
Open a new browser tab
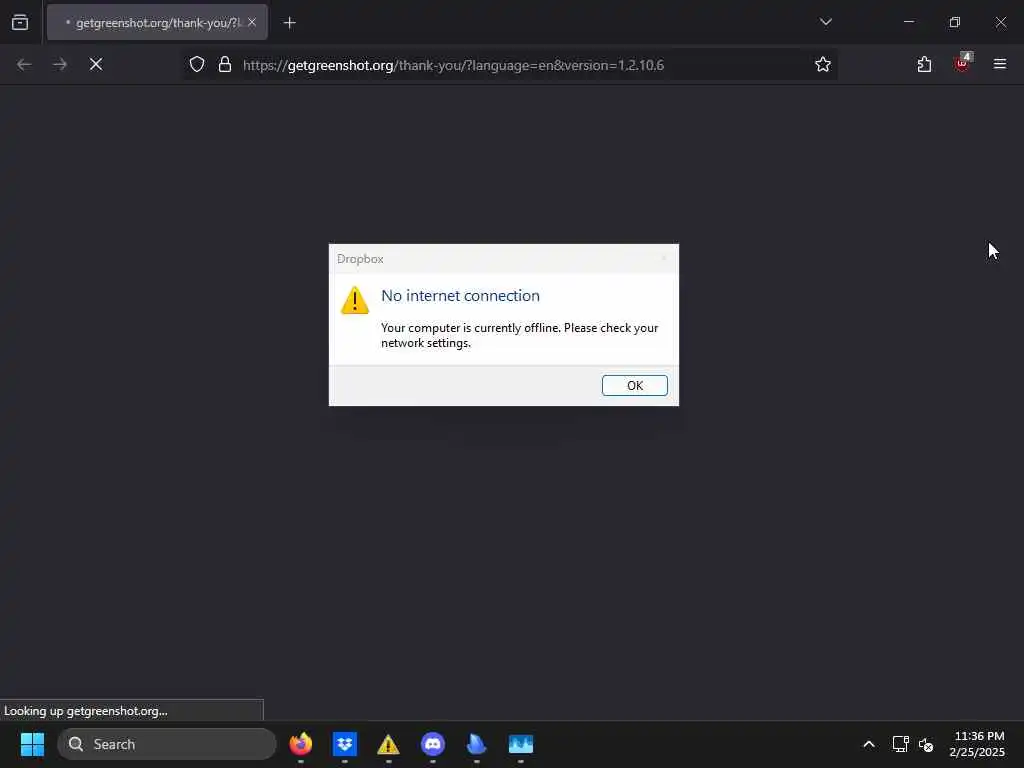click(x=289, y=23)
